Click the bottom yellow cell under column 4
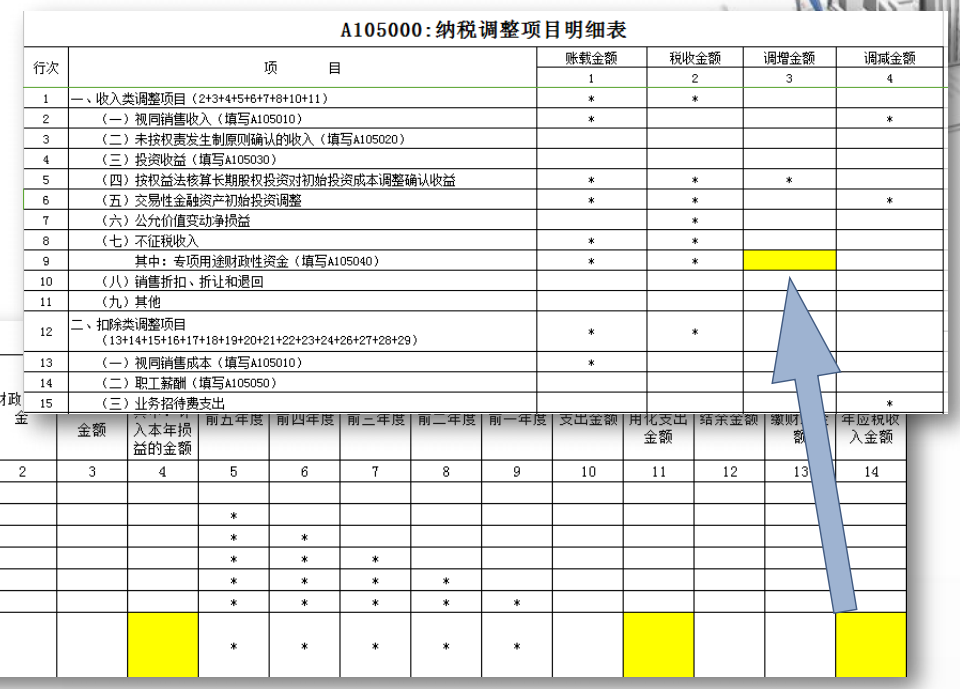The height and width of the screenshot is (689, 960). click(163, 644)
